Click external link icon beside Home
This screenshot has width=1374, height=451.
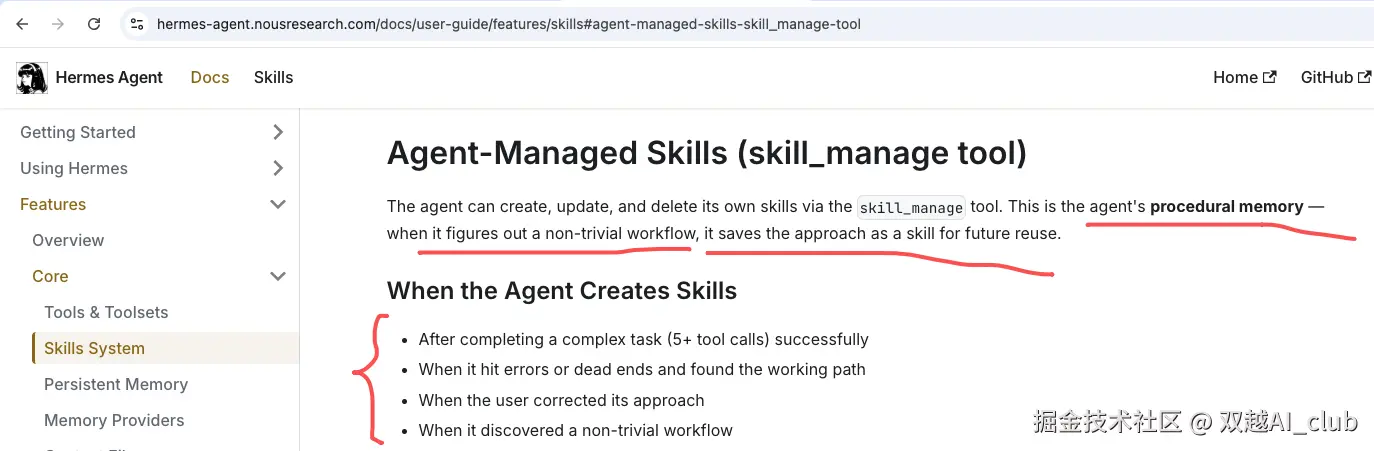pos(1270,77)
